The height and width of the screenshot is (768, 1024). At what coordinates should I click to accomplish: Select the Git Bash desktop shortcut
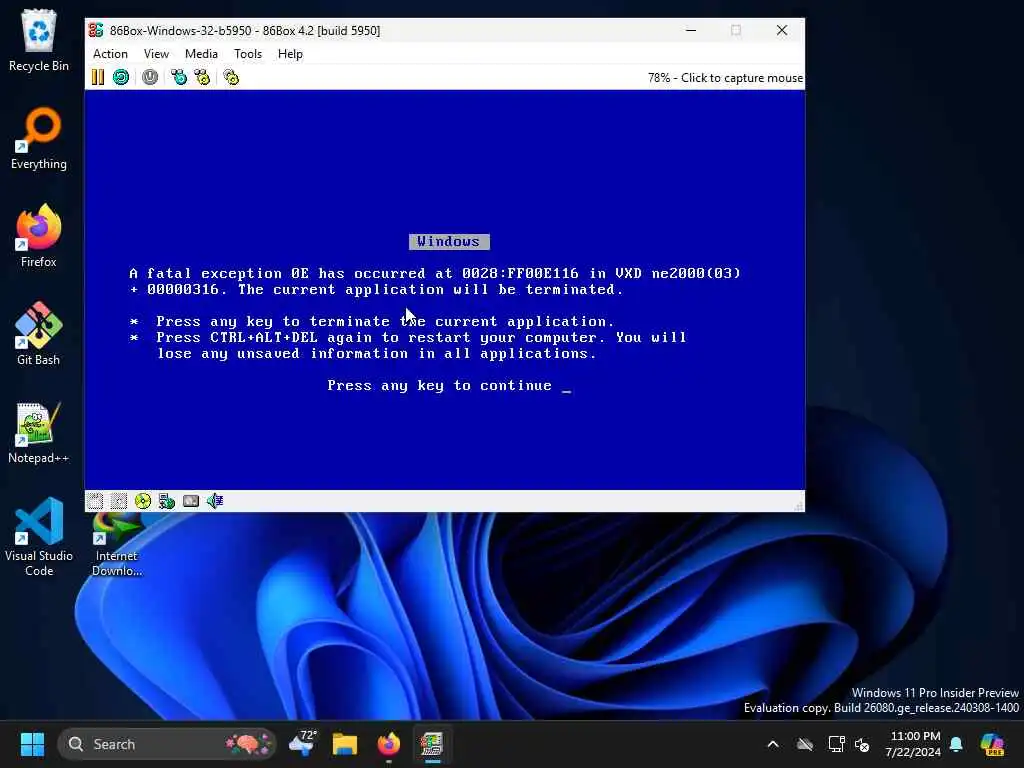click(39, 334)
